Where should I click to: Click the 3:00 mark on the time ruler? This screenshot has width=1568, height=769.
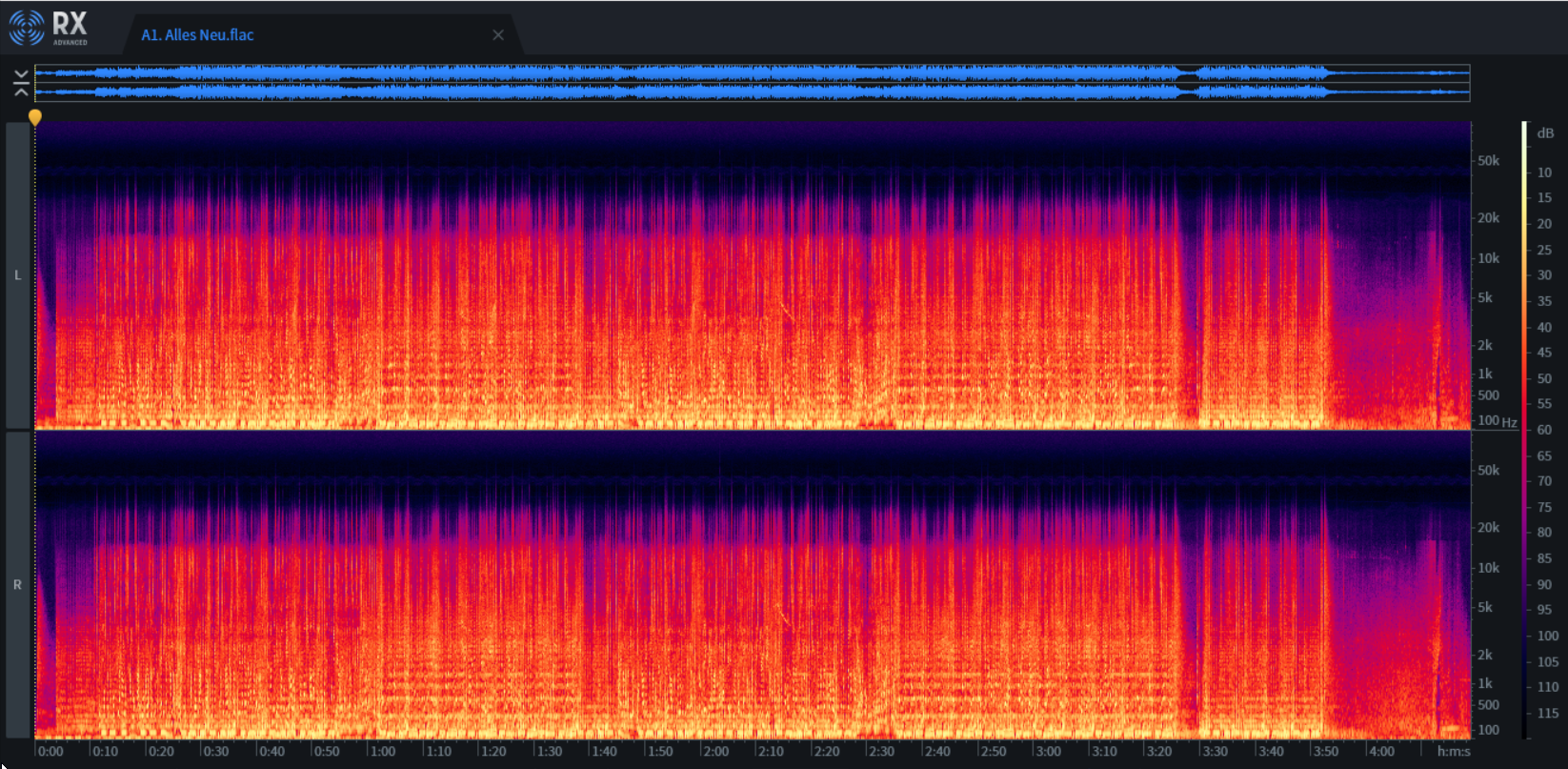click(x=1048, y=751)
